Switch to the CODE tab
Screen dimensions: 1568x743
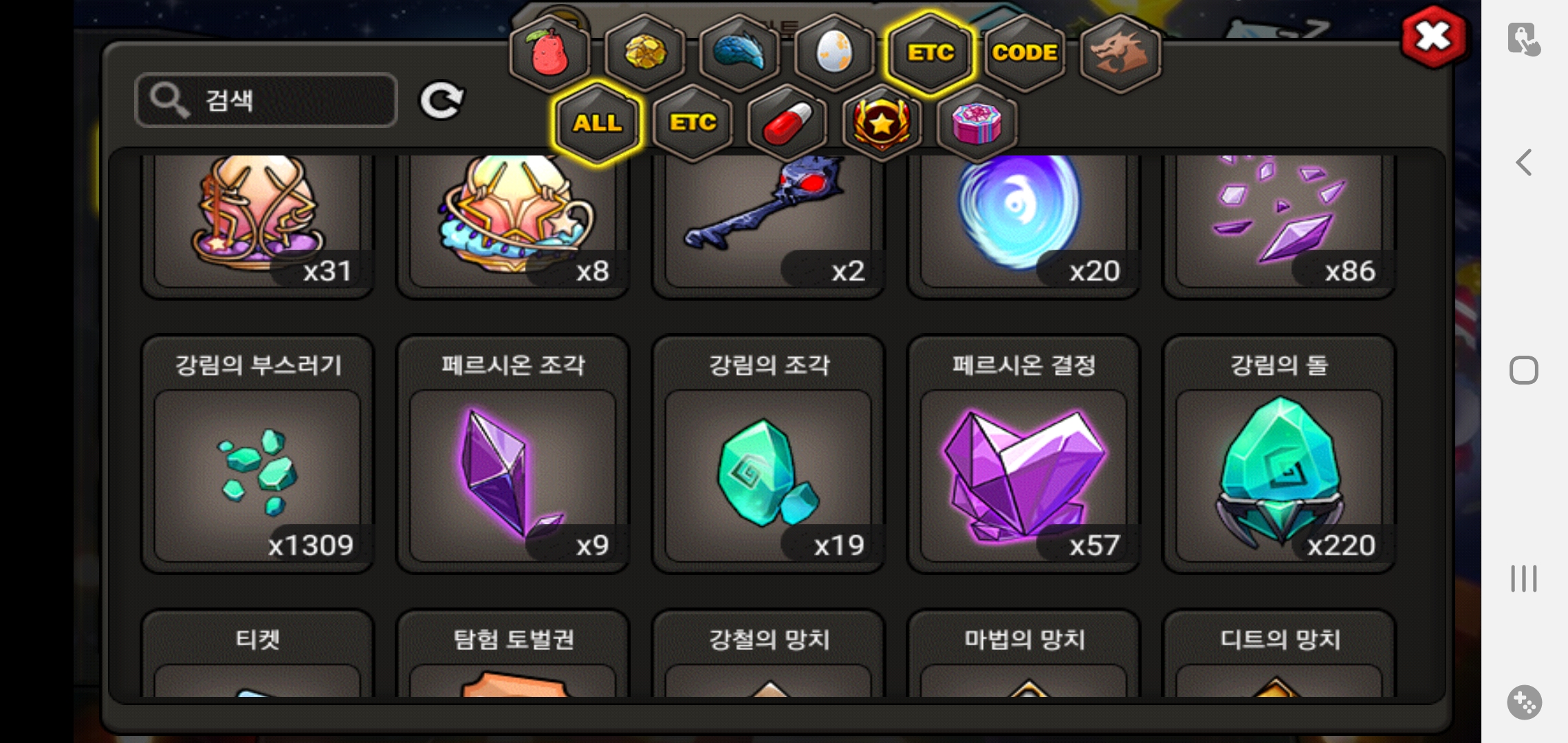[x=1025, y=52]
